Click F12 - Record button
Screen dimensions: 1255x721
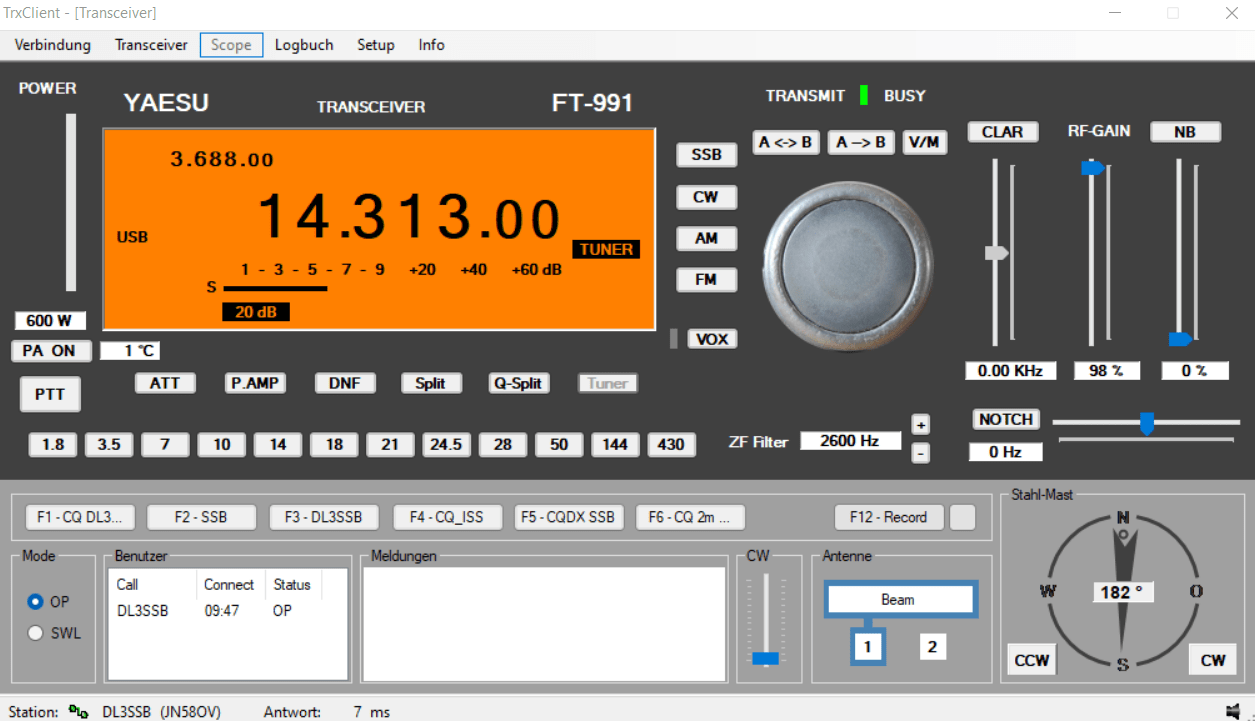coord(889,517)
